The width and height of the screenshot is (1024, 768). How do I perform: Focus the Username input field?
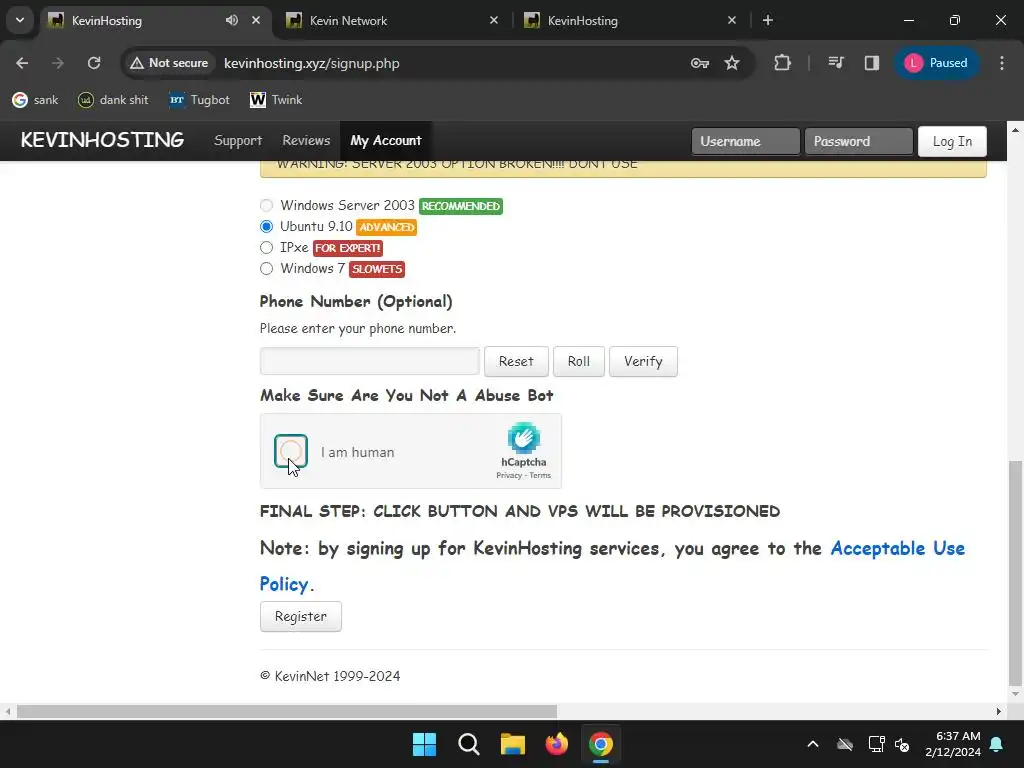coord(745,142)
